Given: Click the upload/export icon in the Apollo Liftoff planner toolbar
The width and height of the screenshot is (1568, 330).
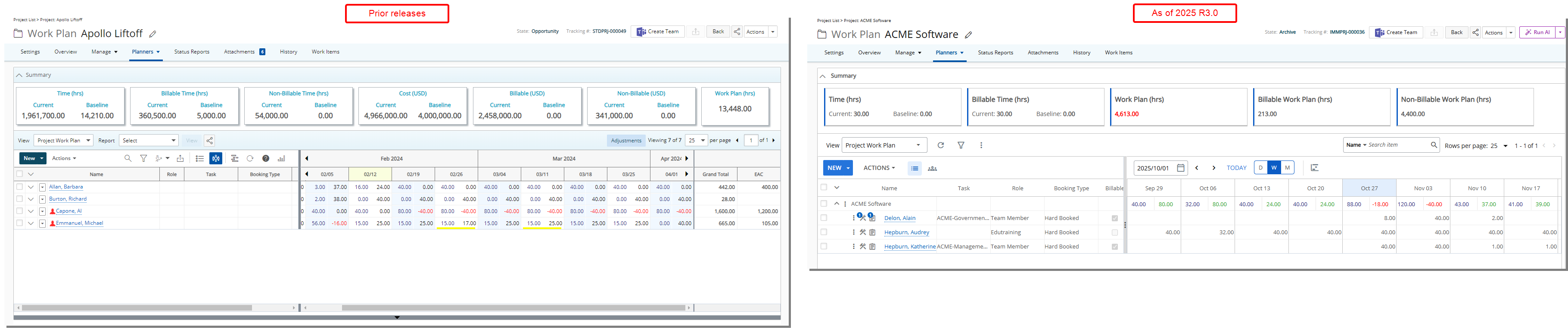Looking at the screenshot, I should [x=180, y=158].
